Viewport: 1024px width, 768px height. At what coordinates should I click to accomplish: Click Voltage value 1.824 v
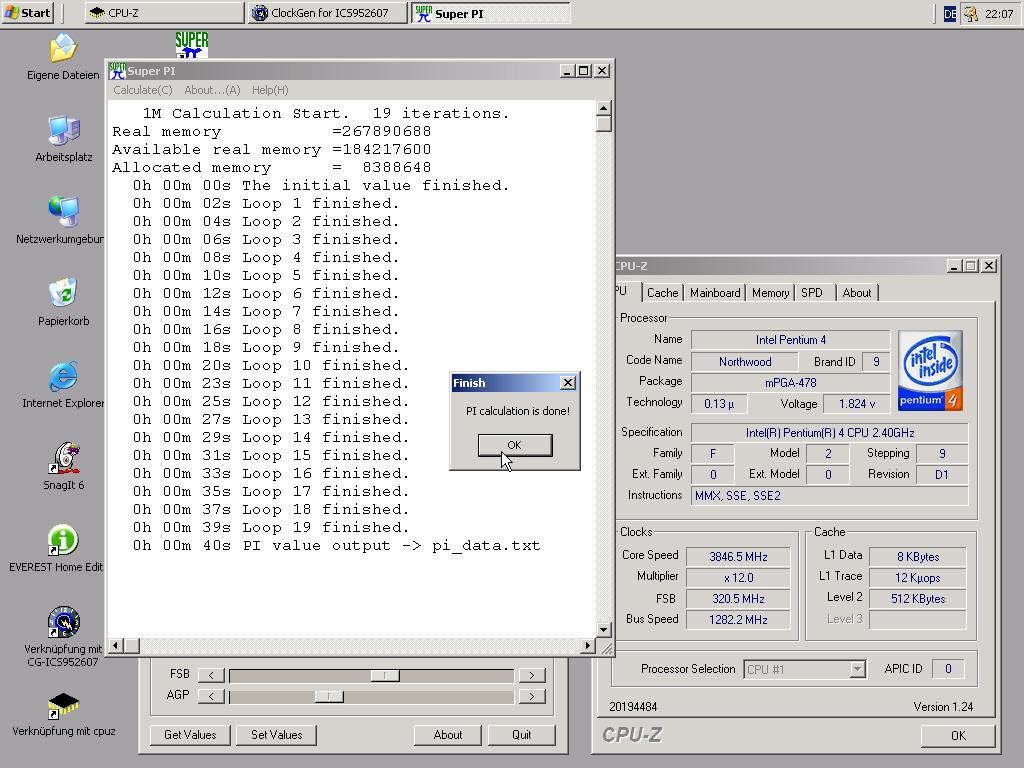(x=856, y=404)
